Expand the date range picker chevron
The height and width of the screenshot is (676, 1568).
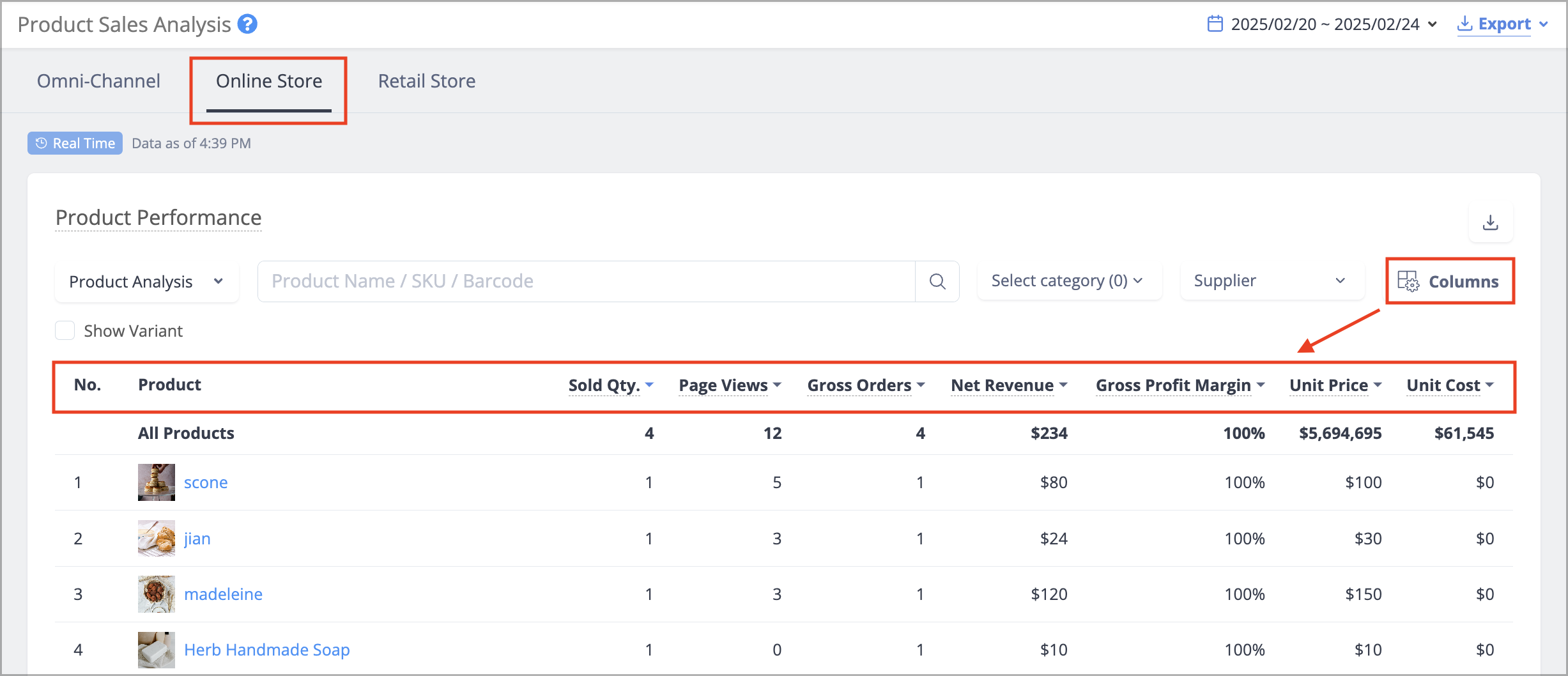click(1433, 24)
